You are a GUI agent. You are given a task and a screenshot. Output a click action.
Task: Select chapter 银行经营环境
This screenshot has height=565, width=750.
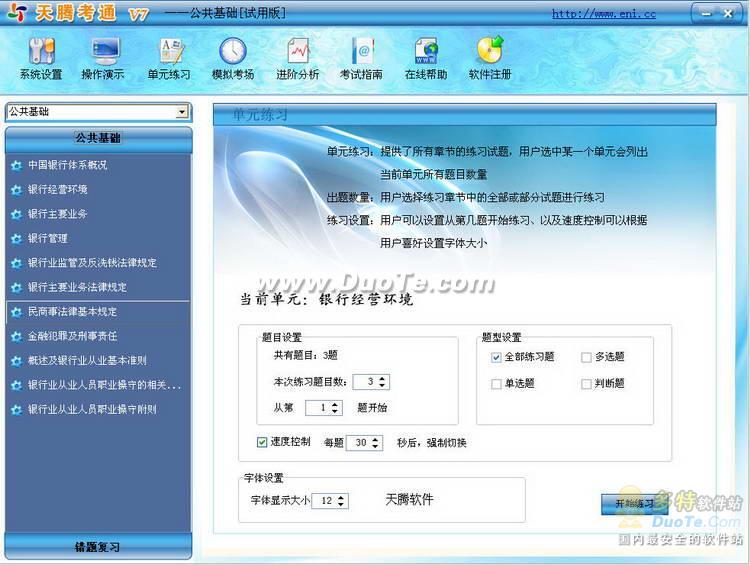(x=57, y=189)
